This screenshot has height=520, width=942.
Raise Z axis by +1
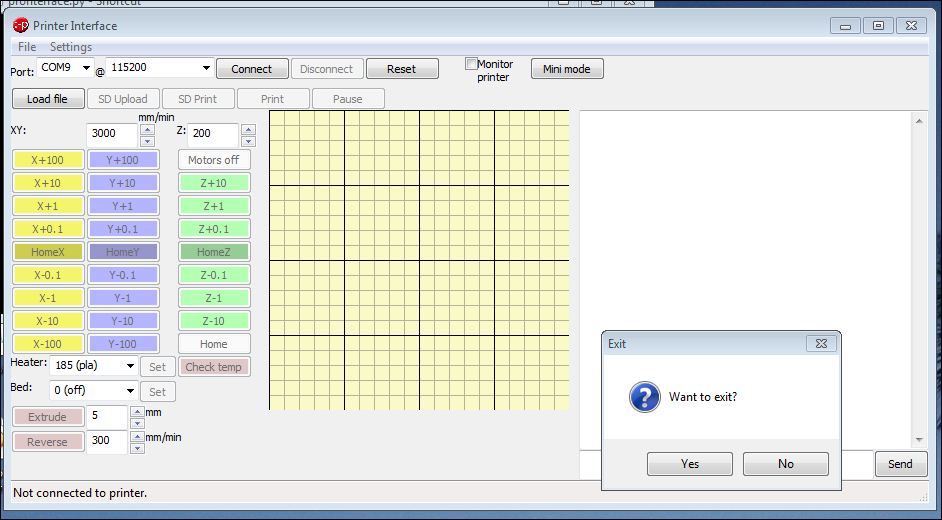point(214,206)
